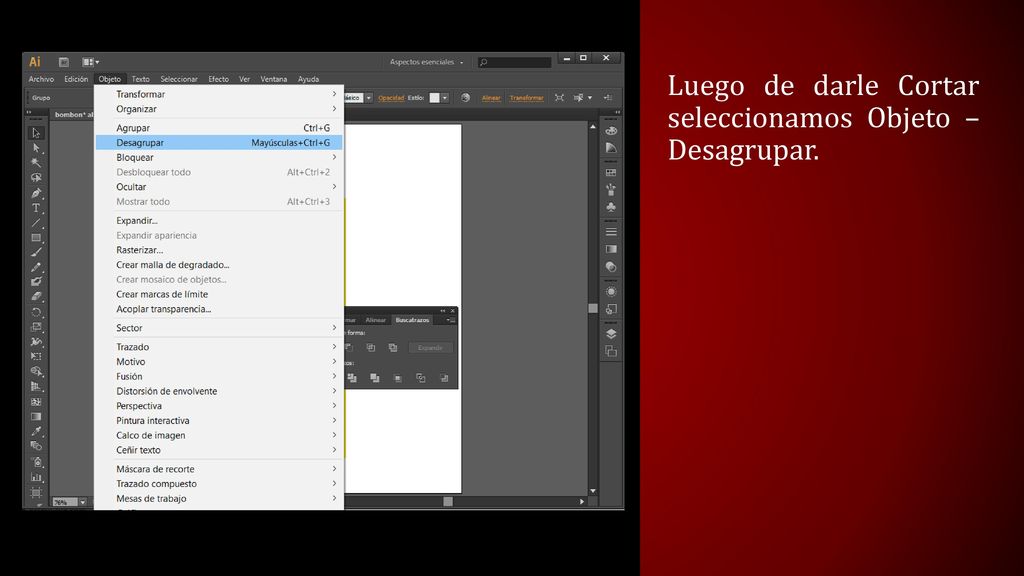Expand the Transformar submenu

coord(219,94)
